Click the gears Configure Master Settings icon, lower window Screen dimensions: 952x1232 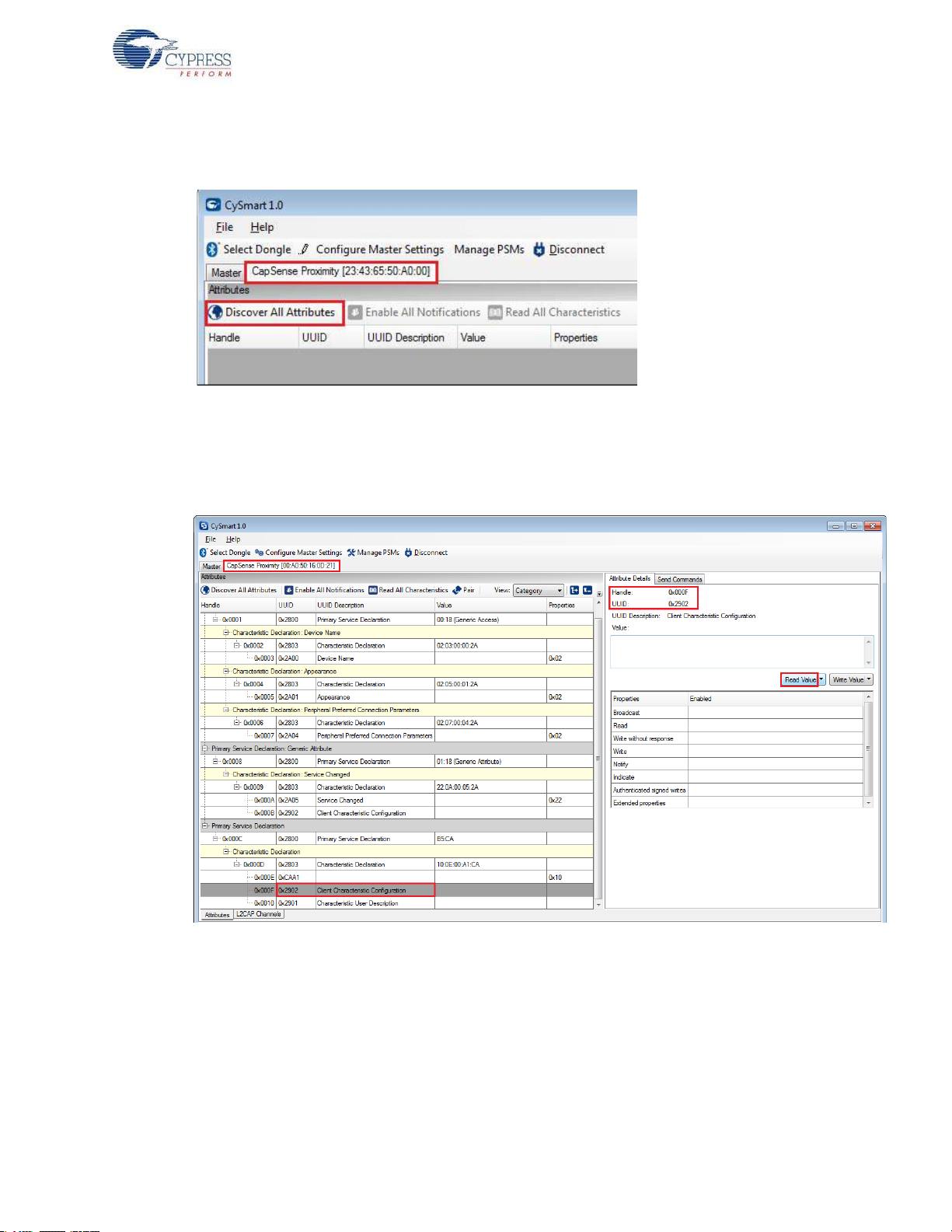tap(260, 553)
